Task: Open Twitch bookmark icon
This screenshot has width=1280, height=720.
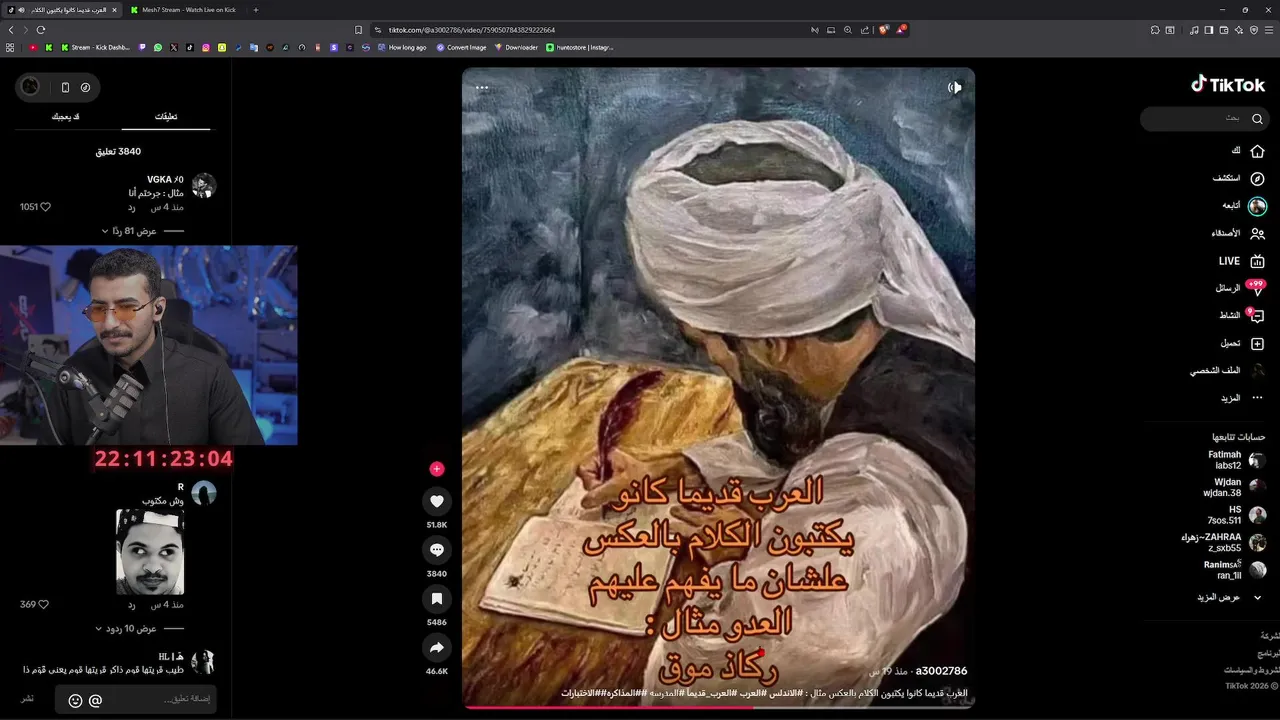Action: (x=141, y=47)
